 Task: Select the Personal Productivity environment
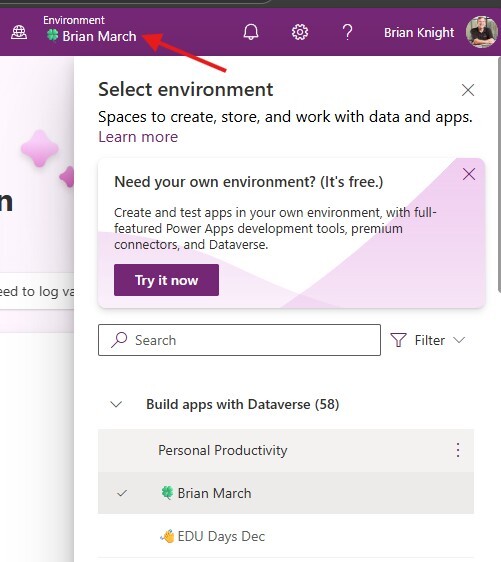pos(286,450)
